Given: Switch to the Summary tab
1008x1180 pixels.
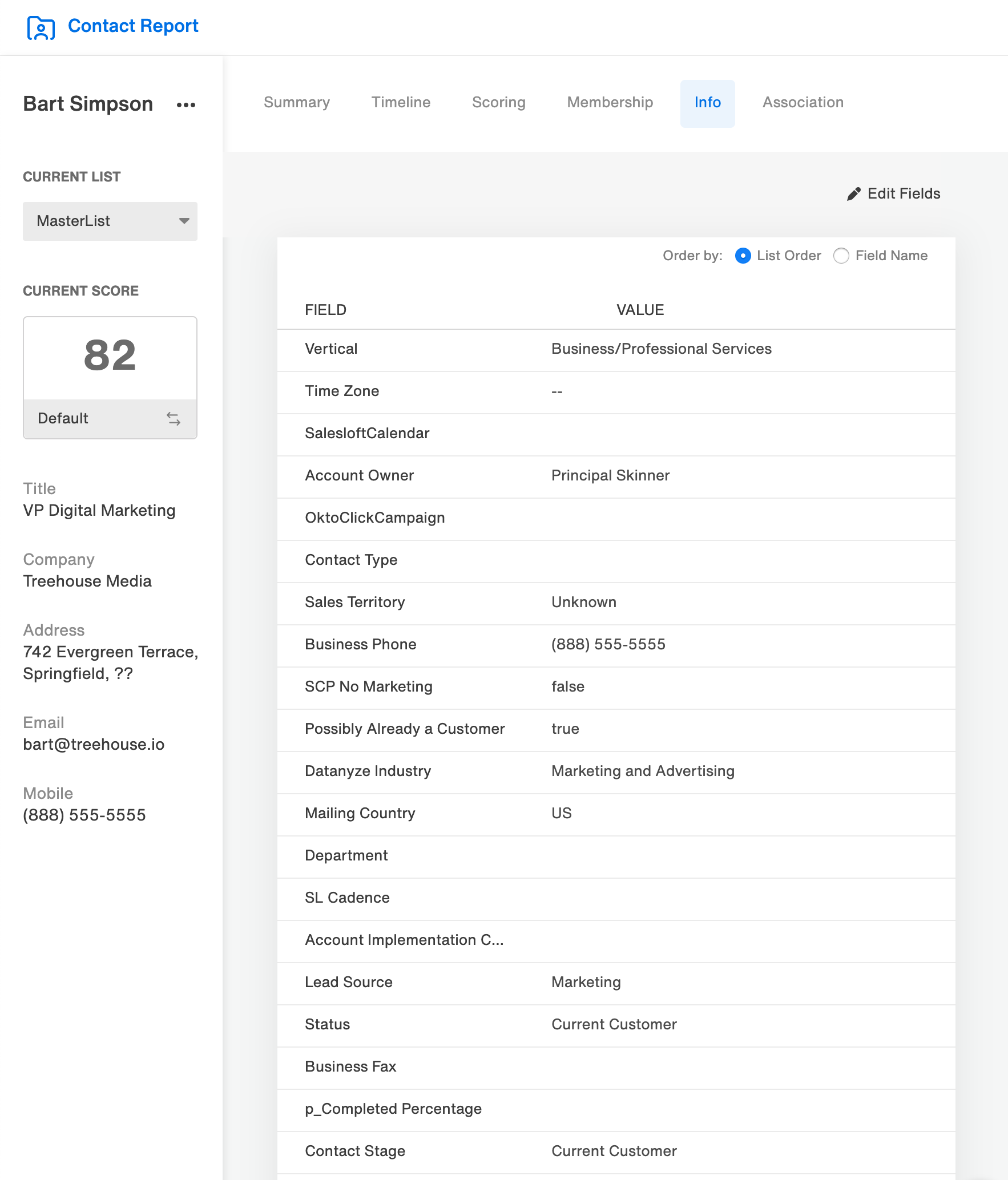Looking at the screenshot, I should click(297, 103).
